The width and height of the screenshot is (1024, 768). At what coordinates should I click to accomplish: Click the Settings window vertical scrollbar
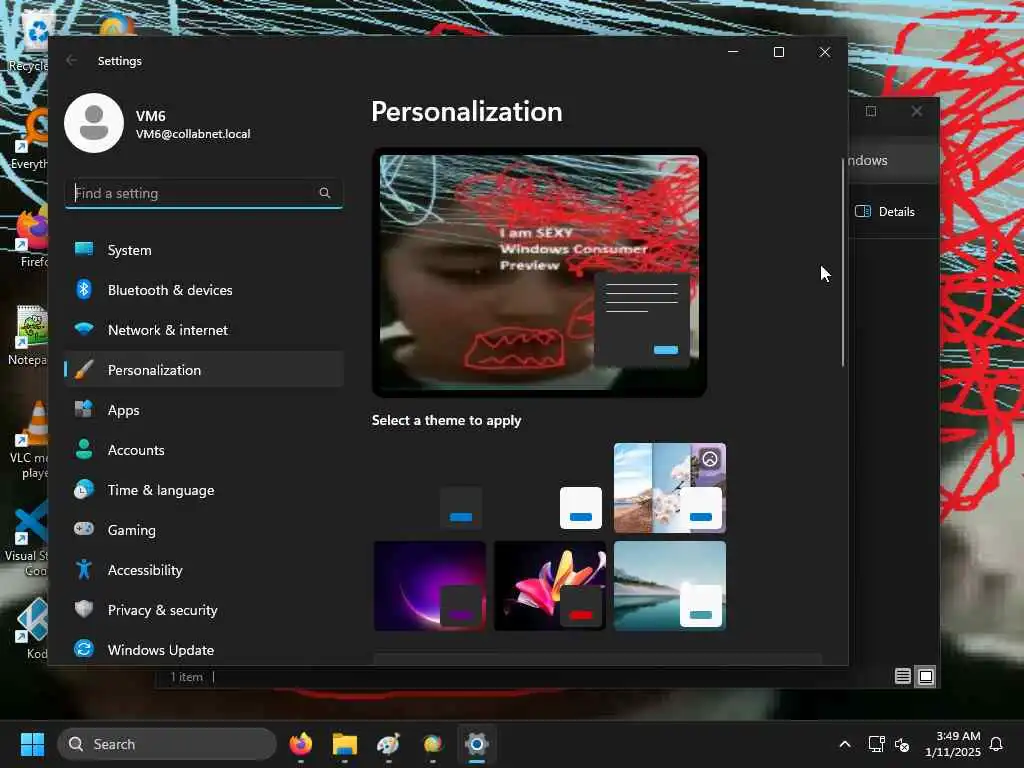842,261
